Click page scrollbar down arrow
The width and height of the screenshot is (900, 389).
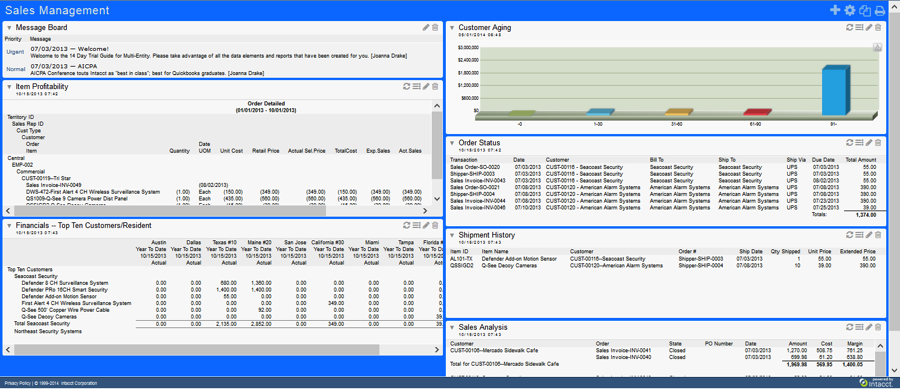(x=894, y=371)
